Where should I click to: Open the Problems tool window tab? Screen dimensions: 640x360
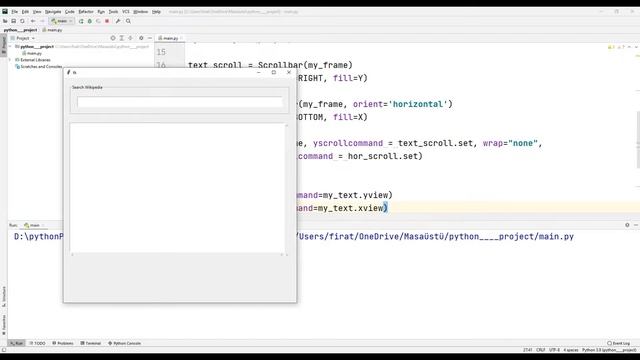[x=63, y=343]
